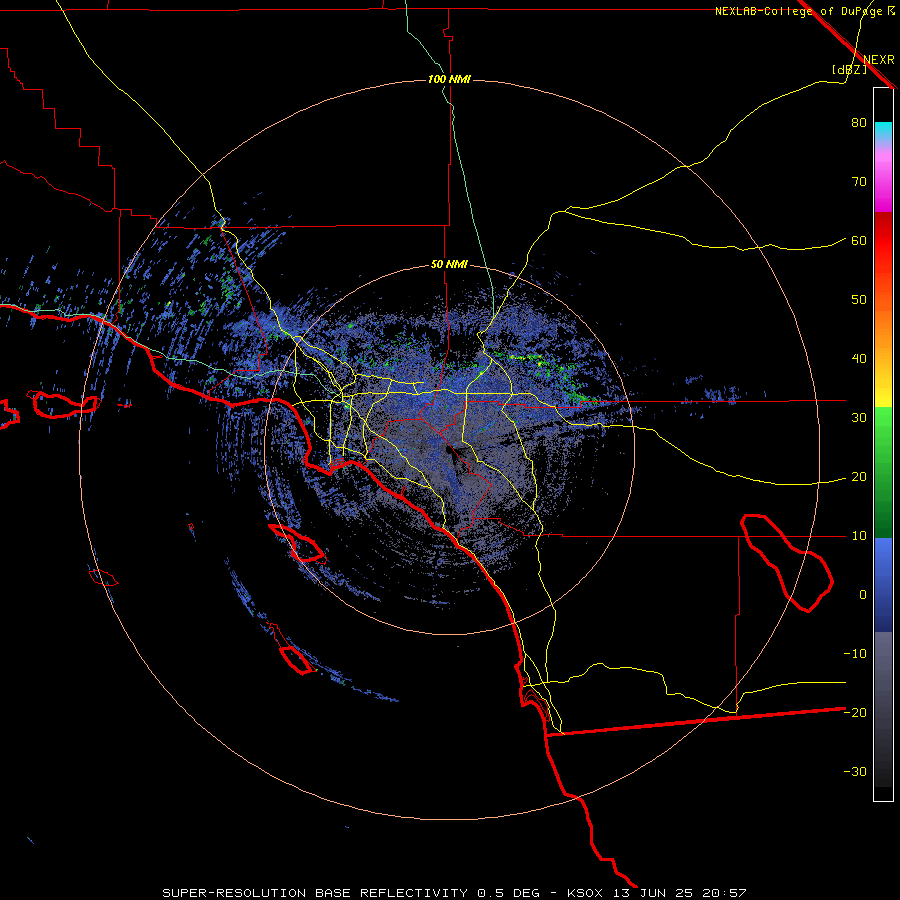Click the 60 value on the color scale
Viewport: 900px width, 900px height.
coord(859,241)
